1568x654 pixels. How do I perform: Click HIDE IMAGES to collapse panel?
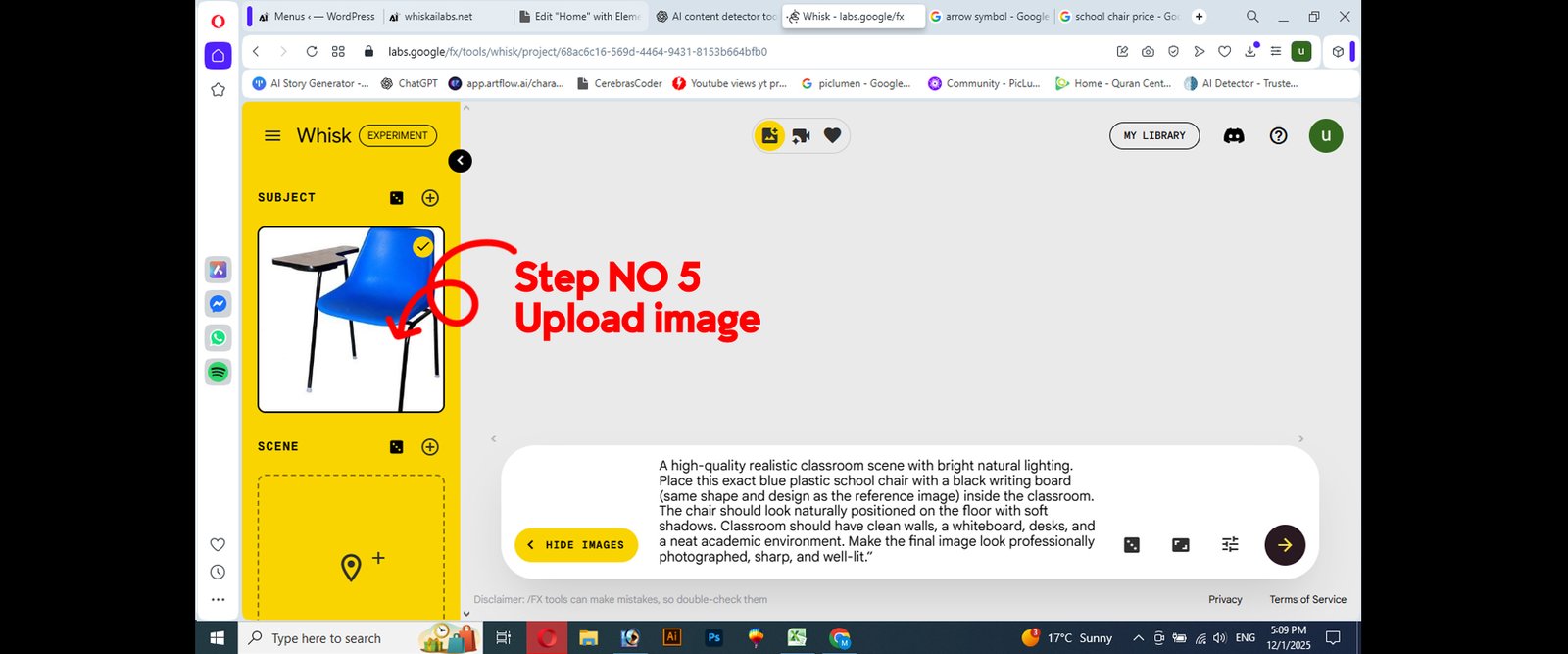(x=576, y=545)
